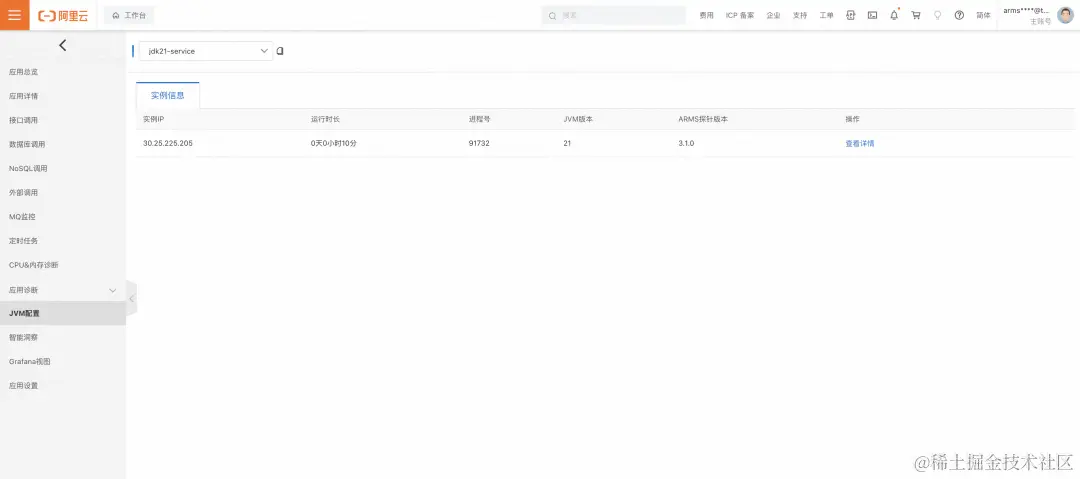Click the JVM版本 column header
Image resolution: width=1080 pixels, height=479 pixels.
(578, 119)
